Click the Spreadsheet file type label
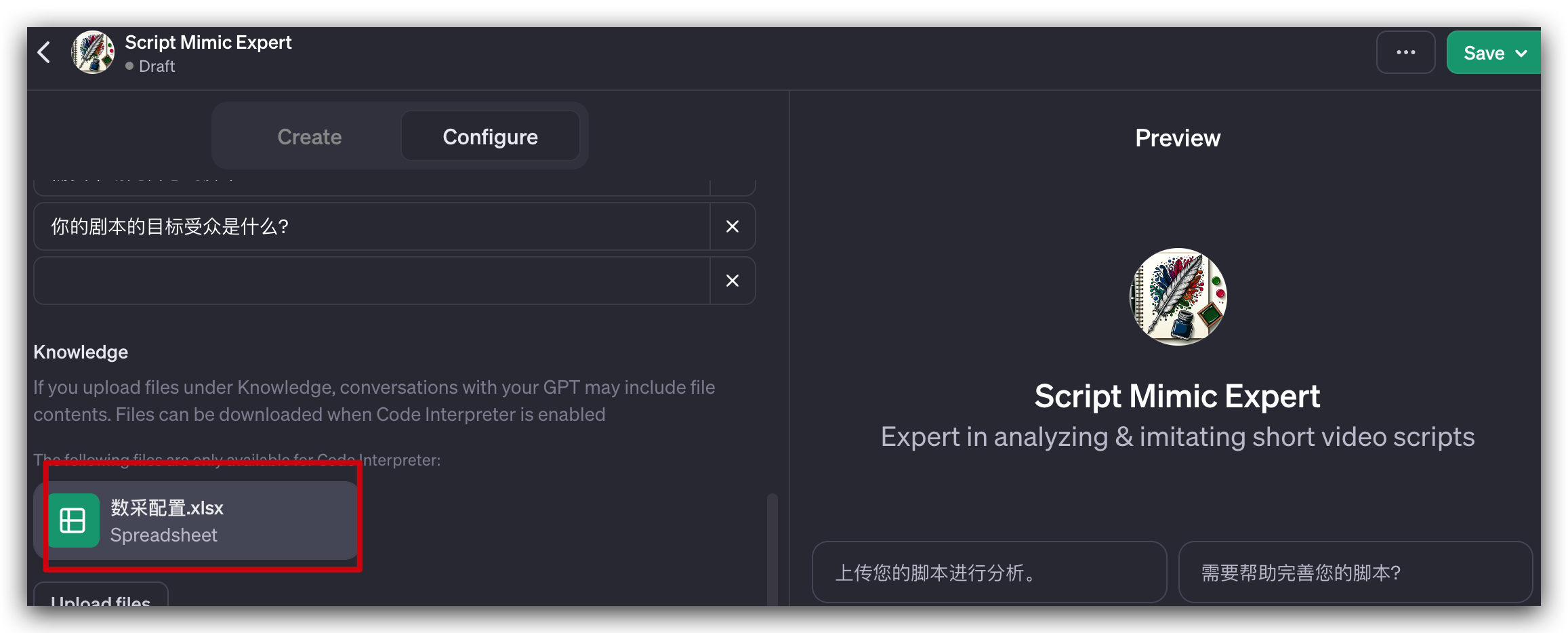Viewport: 1568px width, 633px height. (164, 535)
